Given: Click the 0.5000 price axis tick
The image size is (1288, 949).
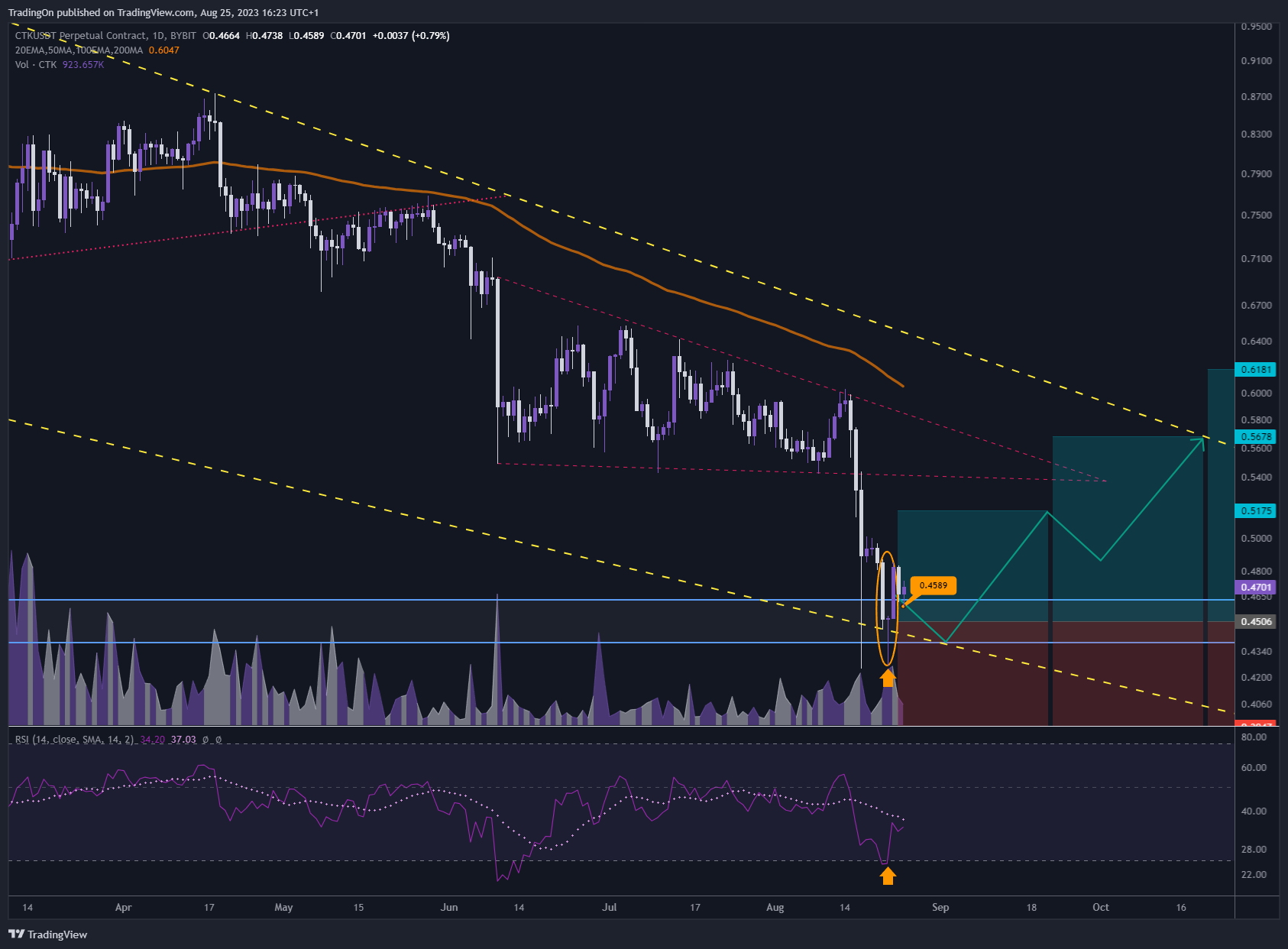Looking at the screenshot, I should [x=1257, y=539].
